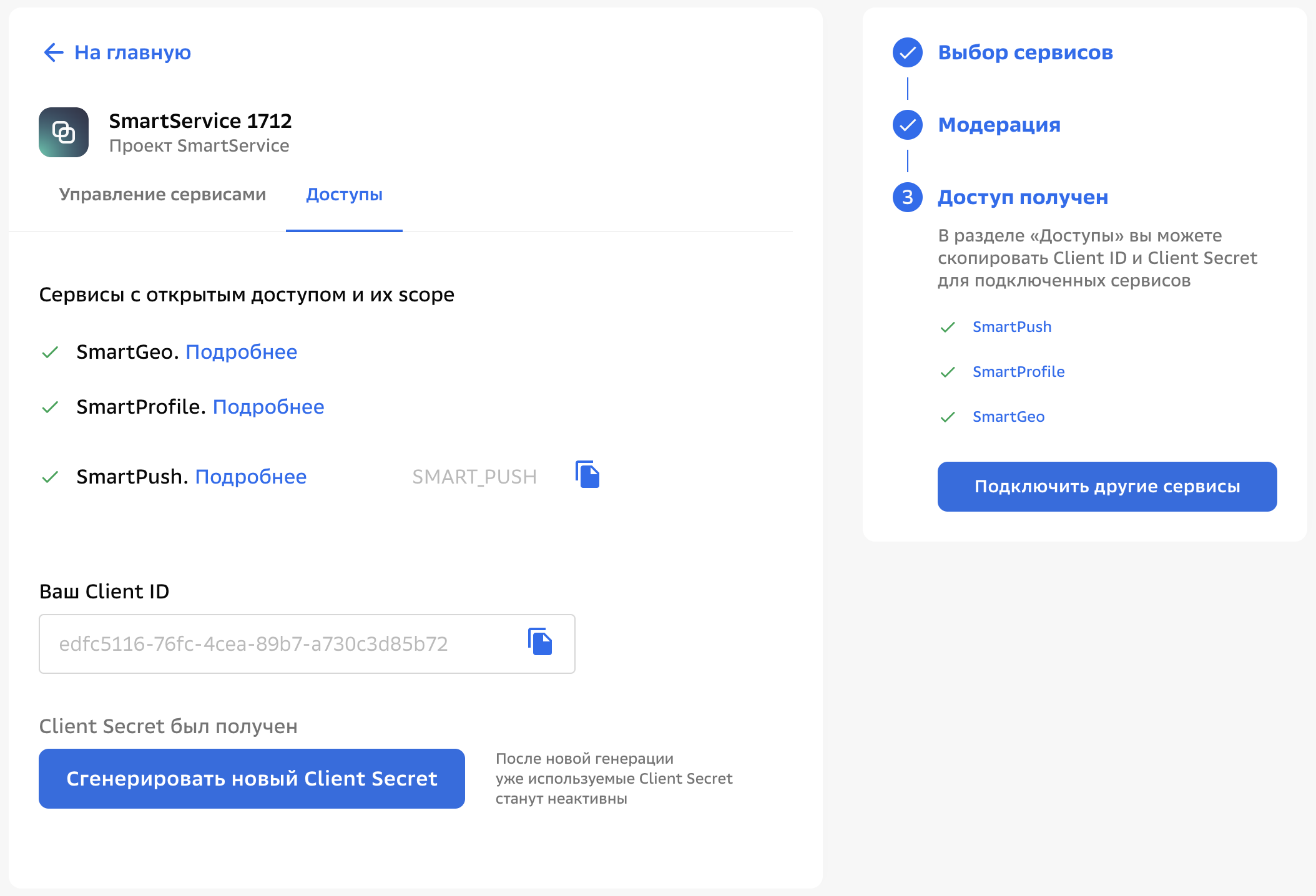Click the Client ID input field

click(x=307, y=644)
